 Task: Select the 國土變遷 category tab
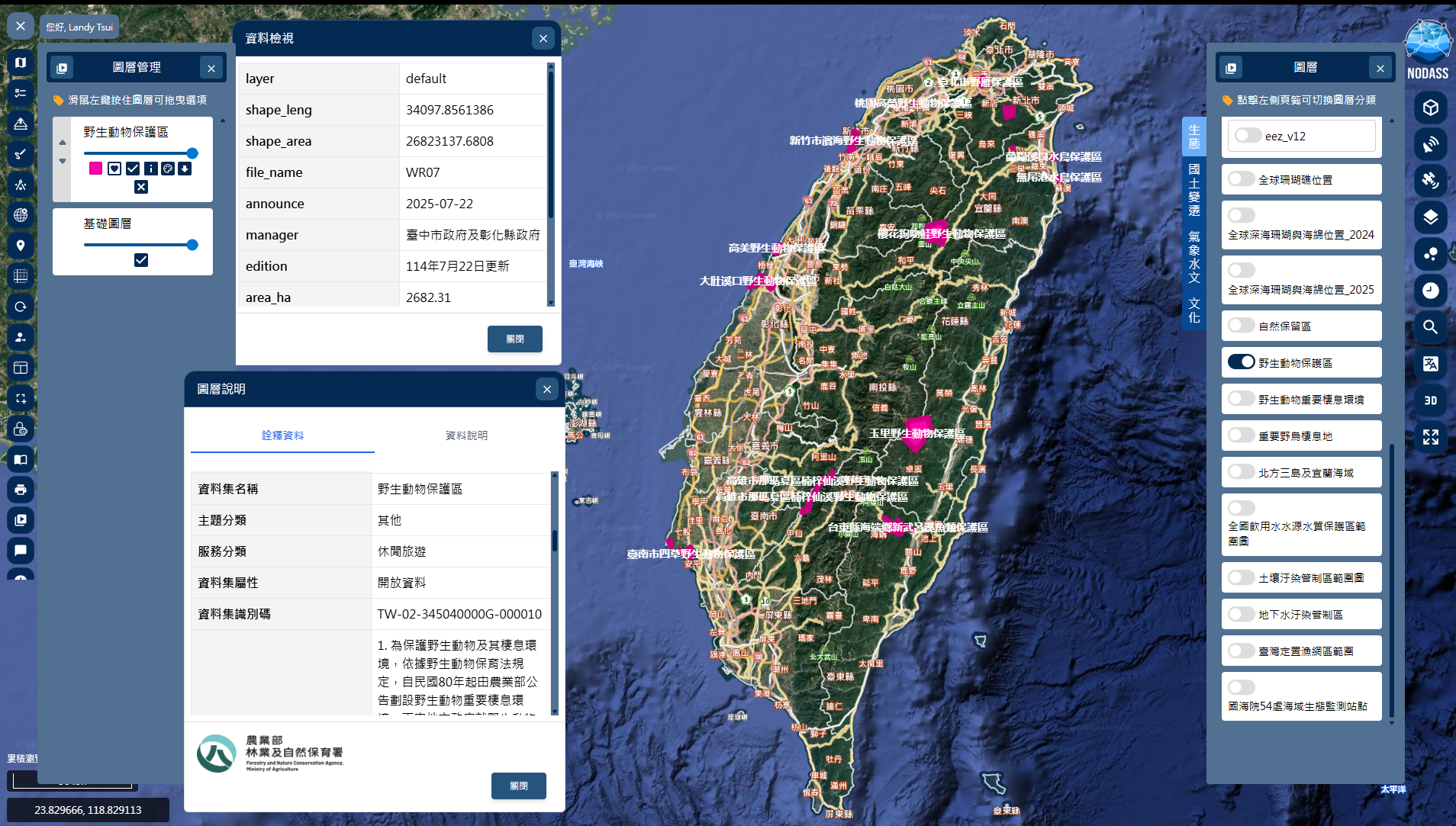[x=1193, y=189]
